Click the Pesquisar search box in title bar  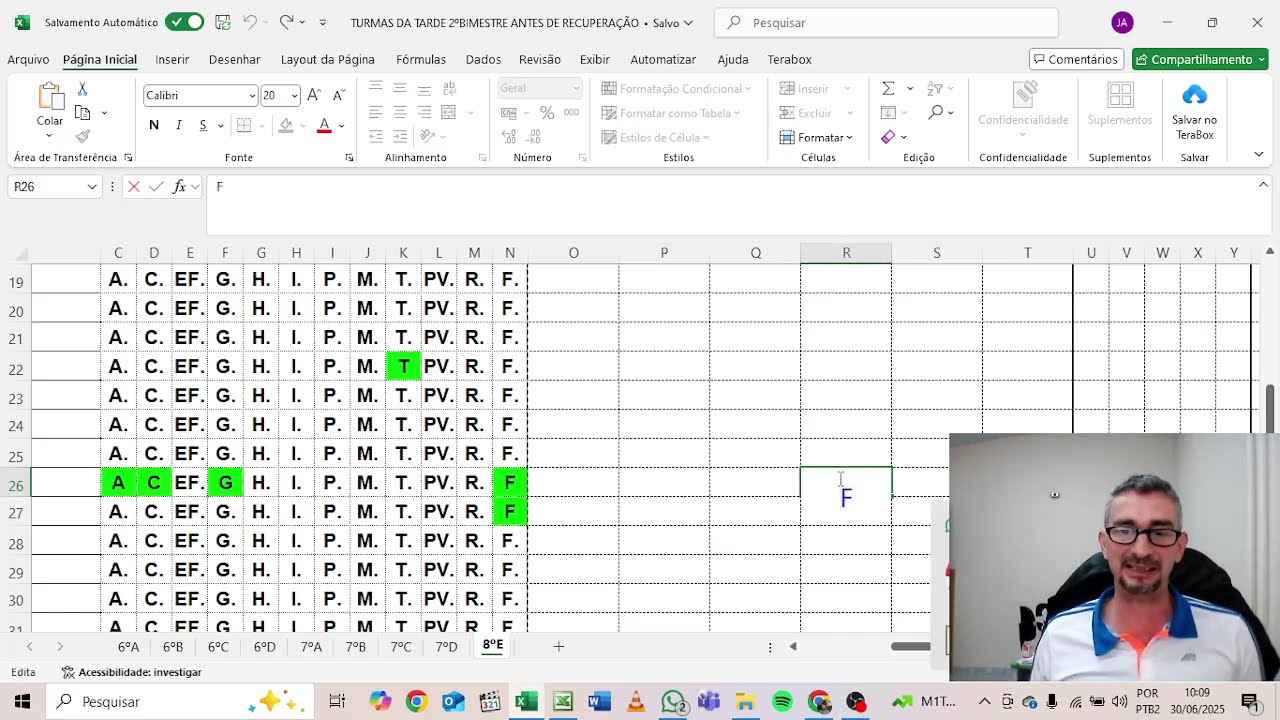[x=886, y=22]
